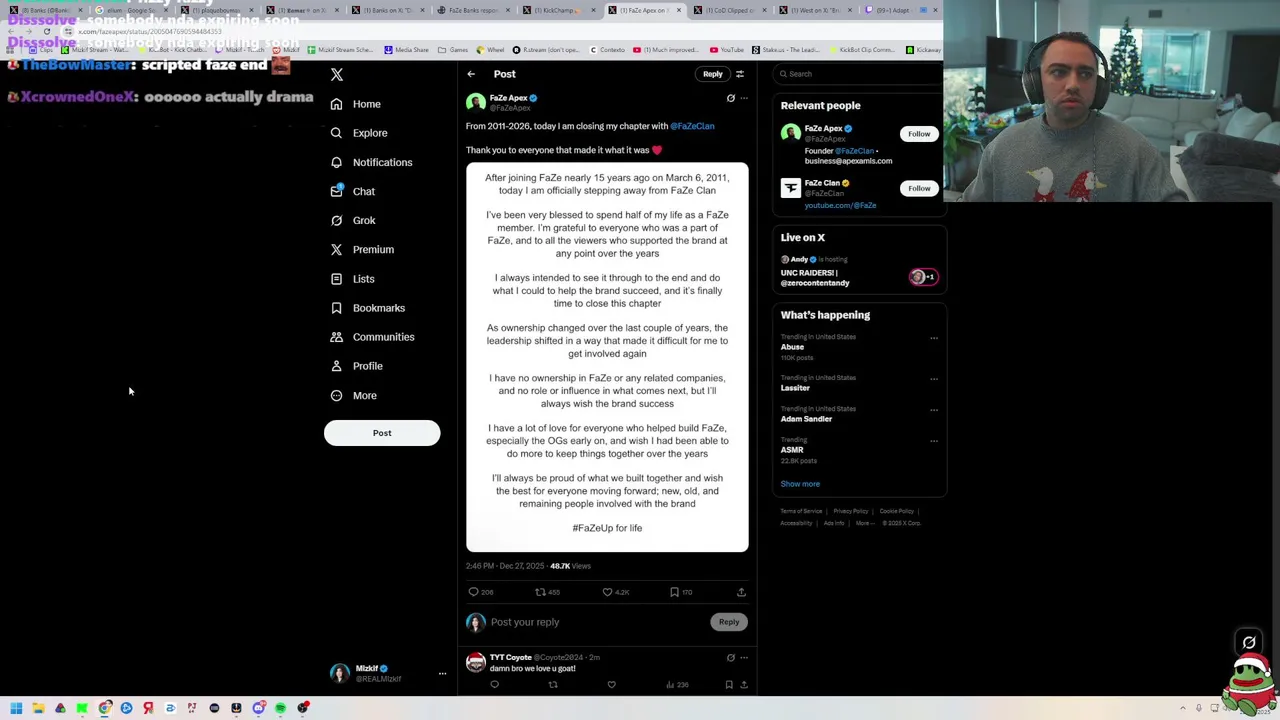Open Profile in the sidebar

click(x=357, y=366)
